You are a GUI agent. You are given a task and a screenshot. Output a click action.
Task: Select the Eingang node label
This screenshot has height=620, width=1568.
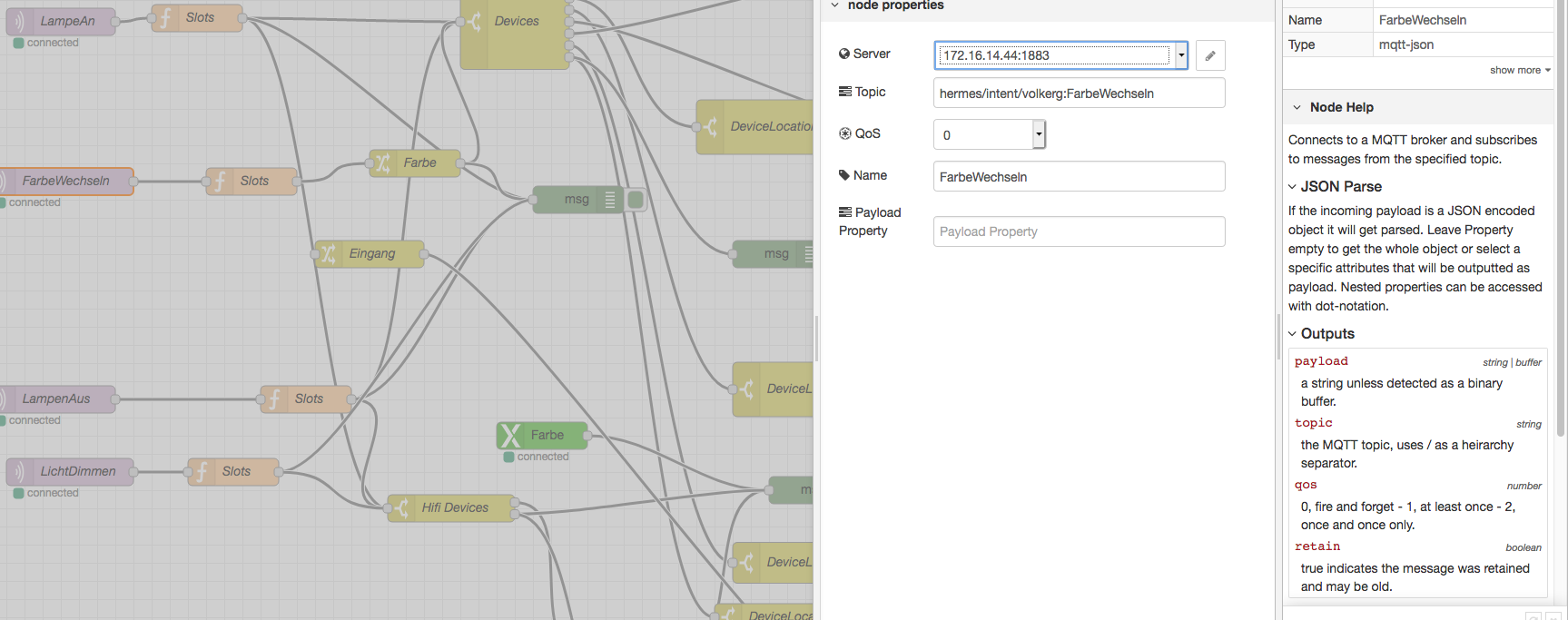coord(372,253)
